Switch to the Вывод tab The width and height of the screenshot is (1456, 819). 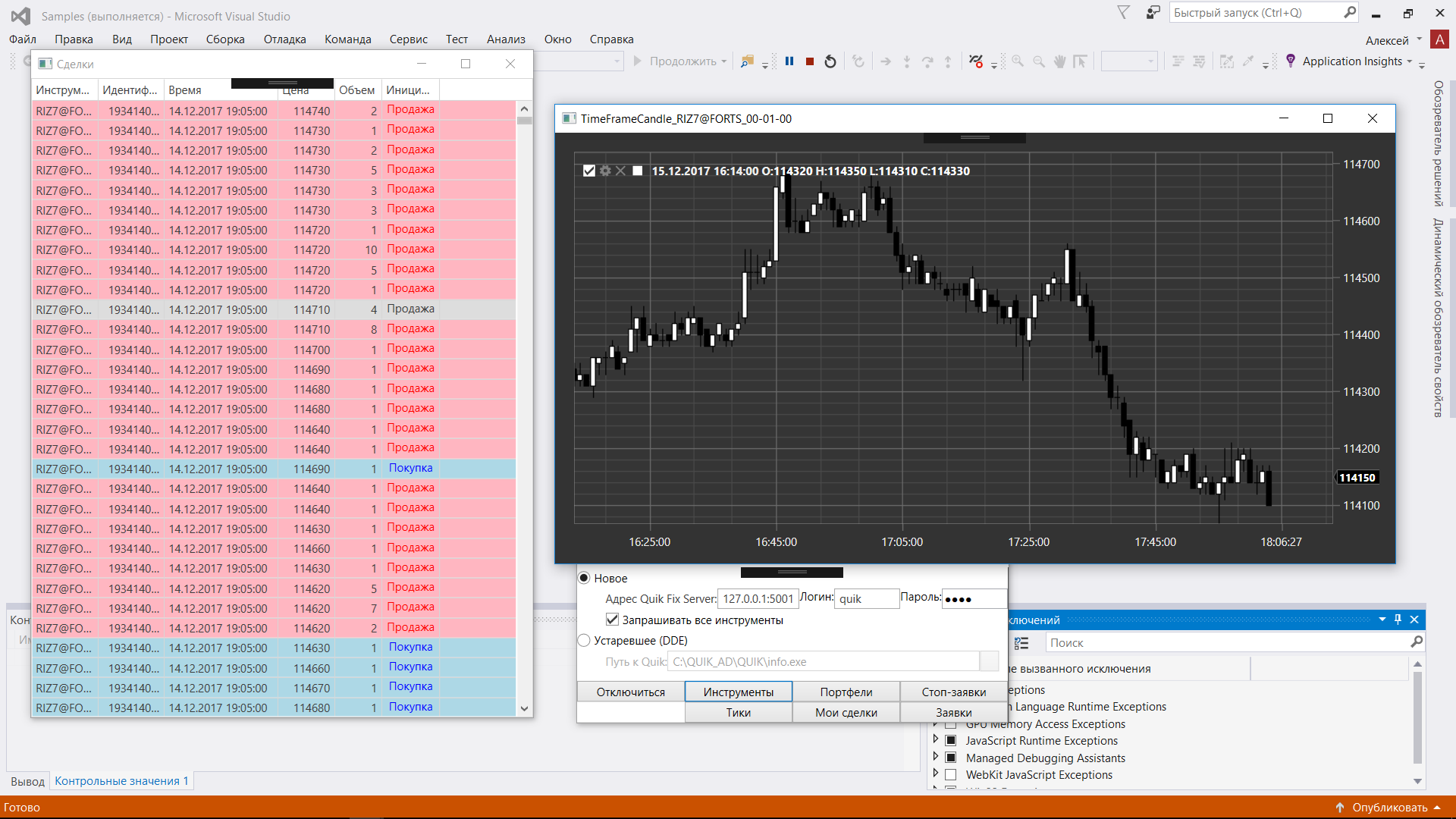[x=27, y=780]
